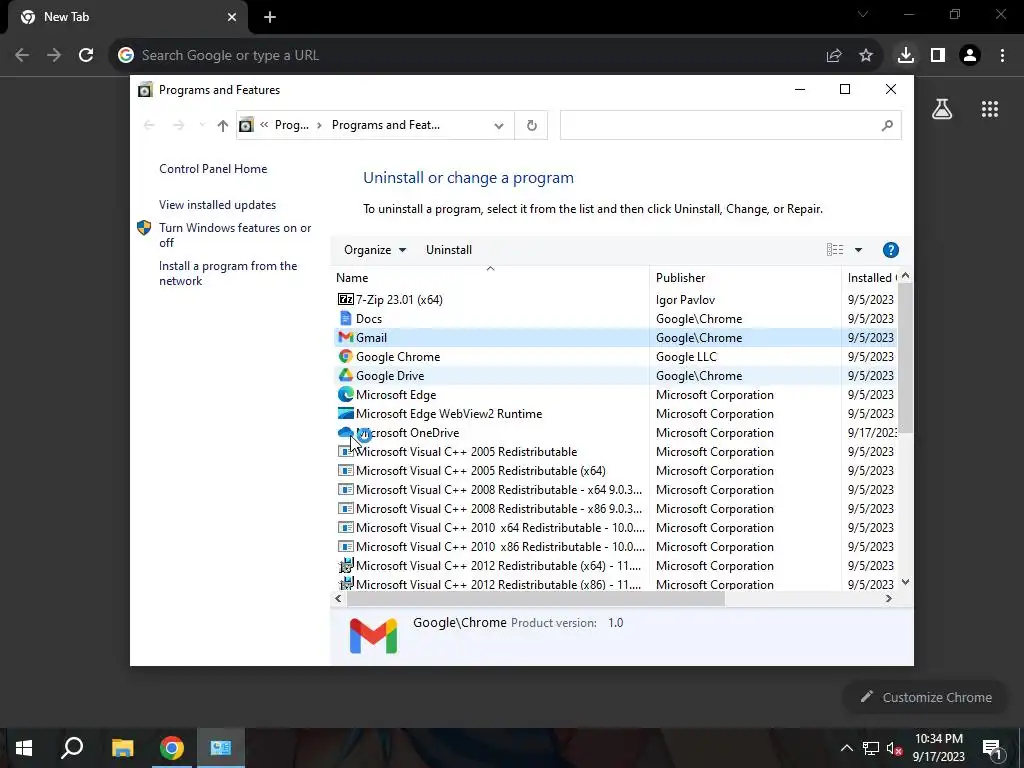Click the Gmail envelope icon in list
The height and width of the screenshot is (768, 1024).
345,338
